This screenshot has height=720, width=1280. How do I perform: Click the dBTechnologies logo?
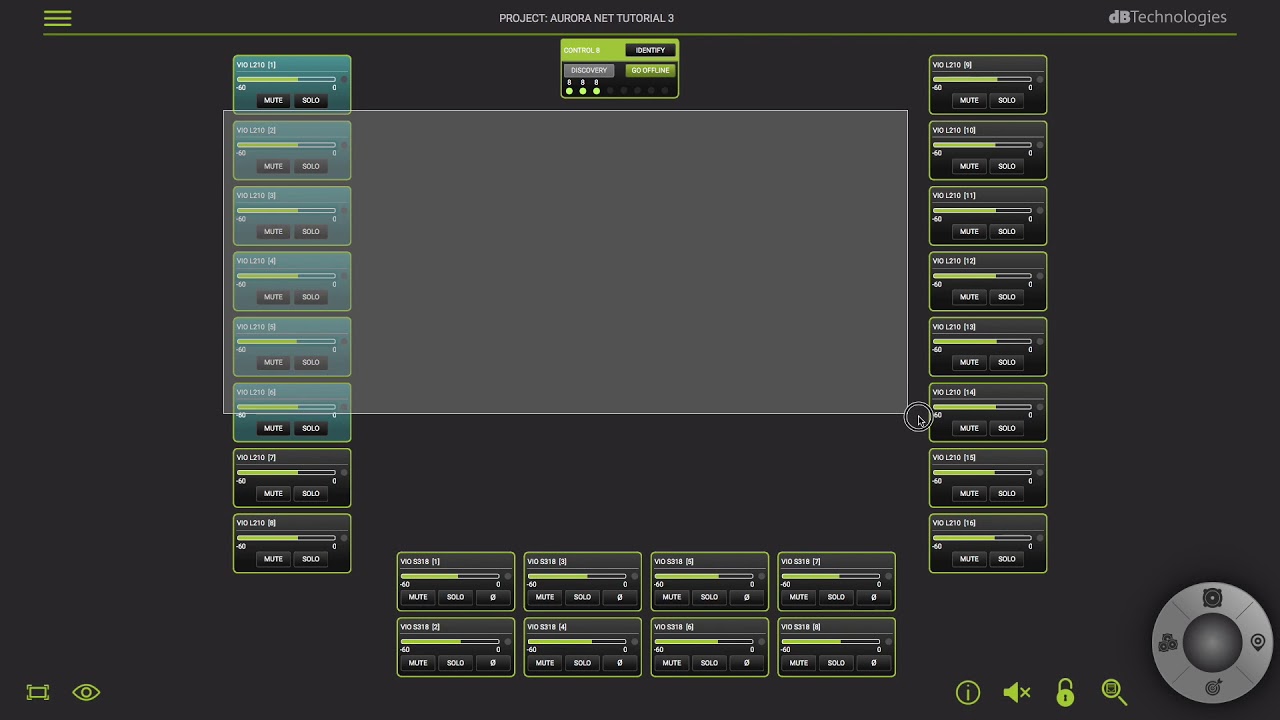coord(1167,17)
